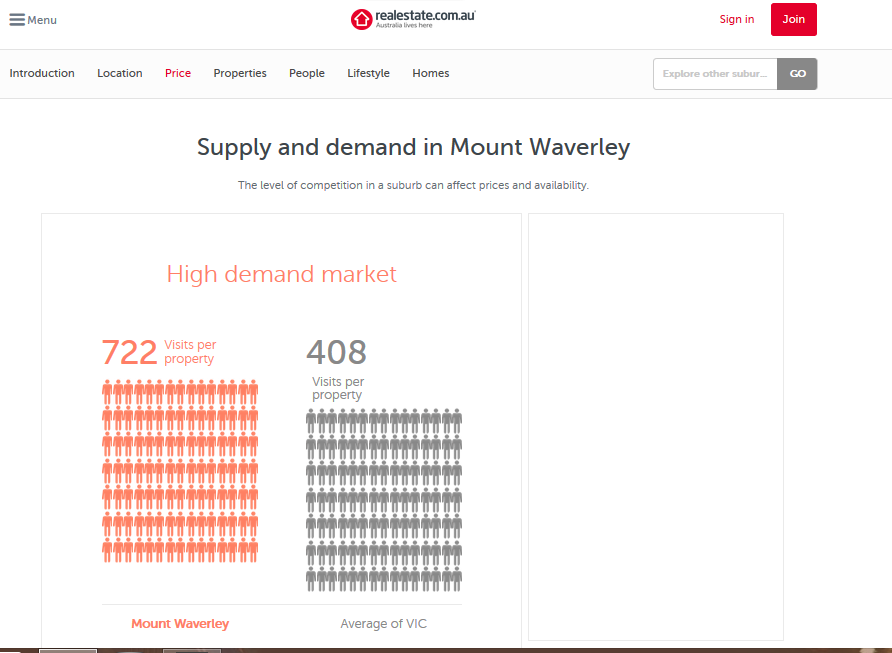Go to the Introduction section
The image size is (892, 653).
42,73
